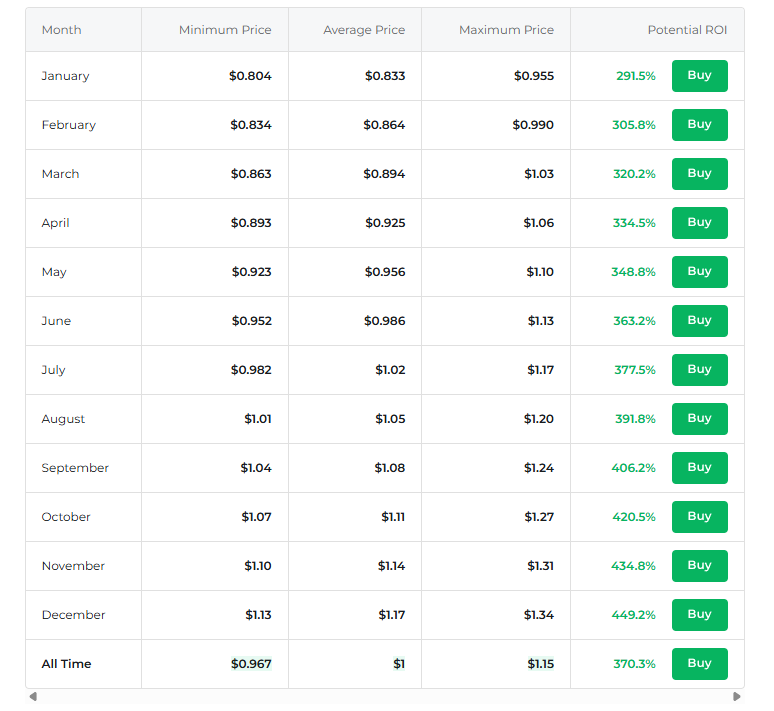Click the Buy button for January
Viewport: 774px width, 711px height.
pyautogui.click(x=699, y=76)
